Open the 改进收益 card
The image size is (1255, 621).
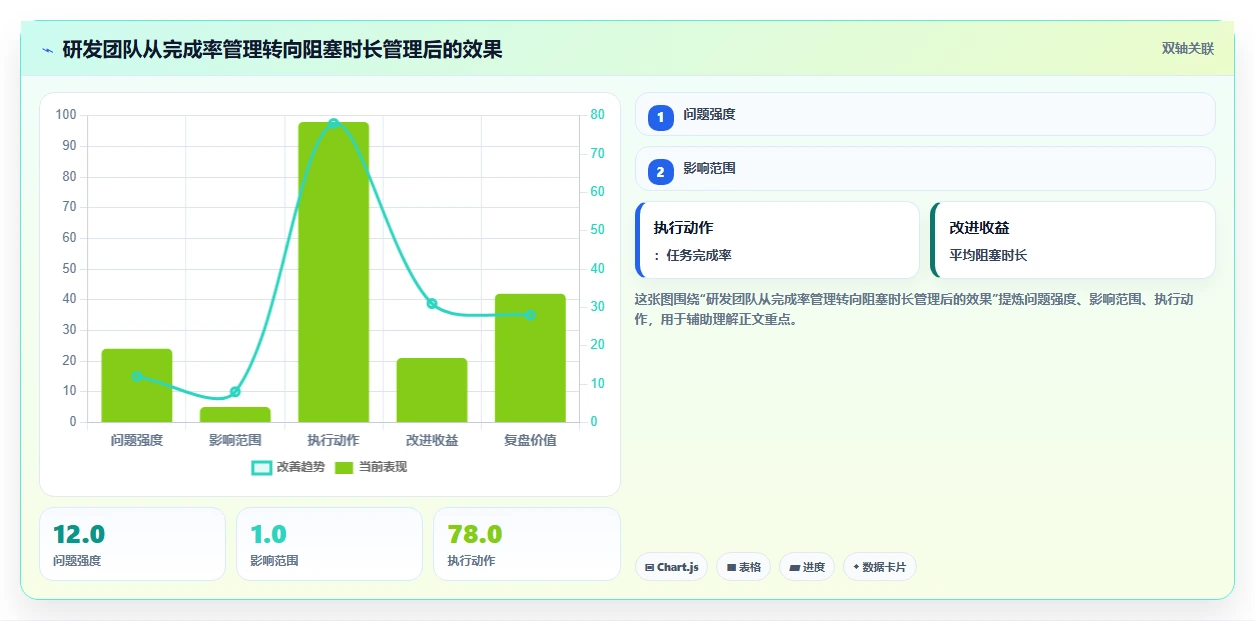click(1073, 240)
